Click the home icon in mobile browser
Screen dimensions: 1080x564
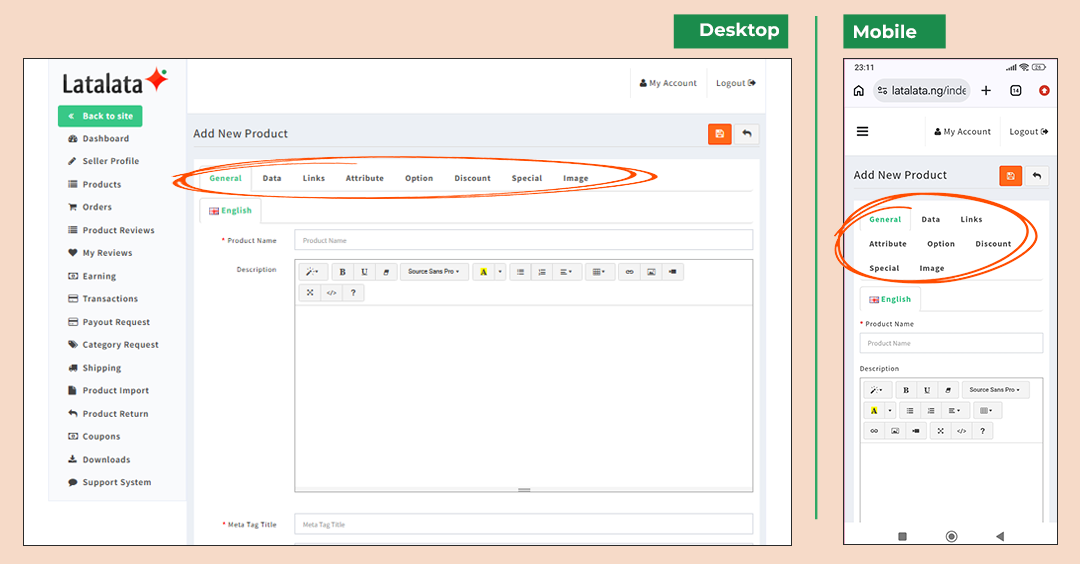point(858,90)
